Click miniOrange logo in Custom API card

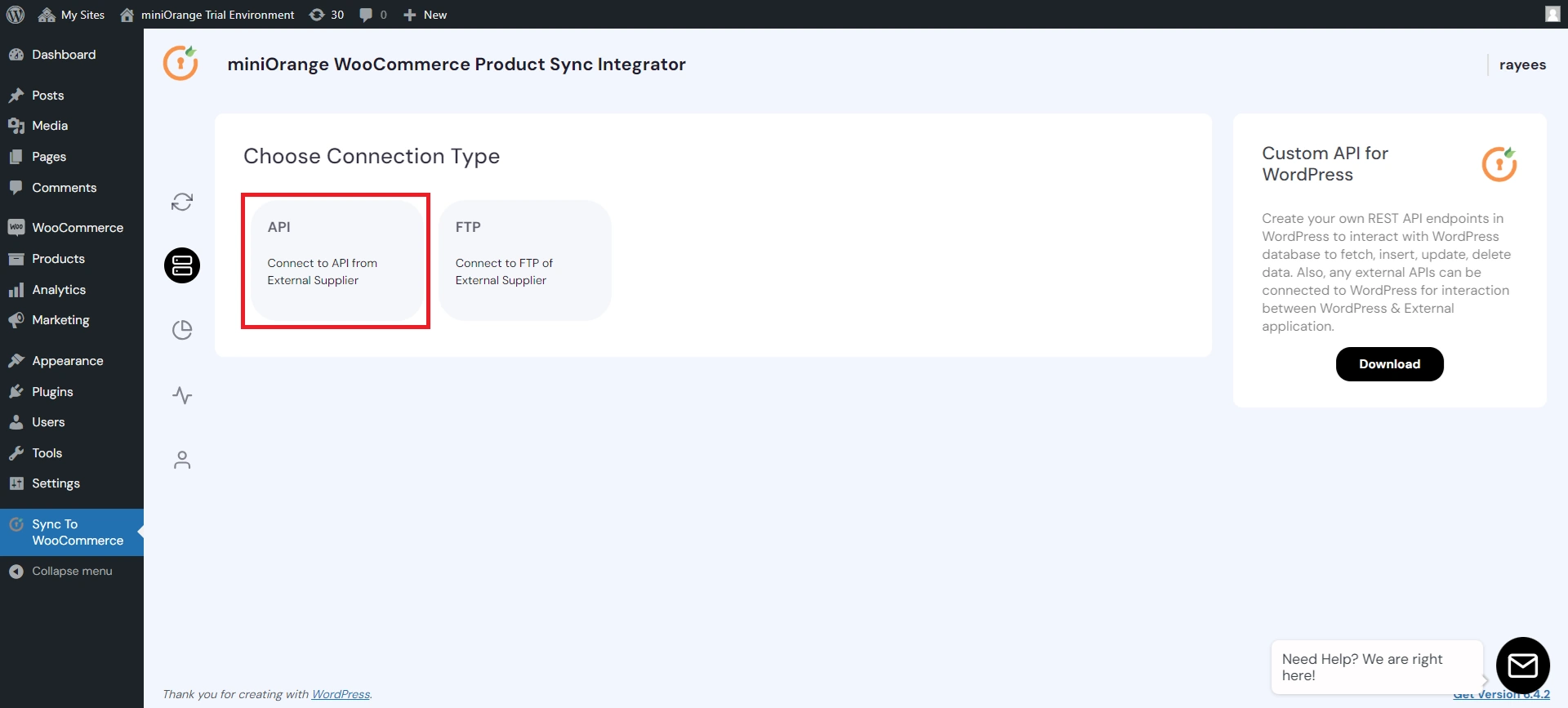1499,164
